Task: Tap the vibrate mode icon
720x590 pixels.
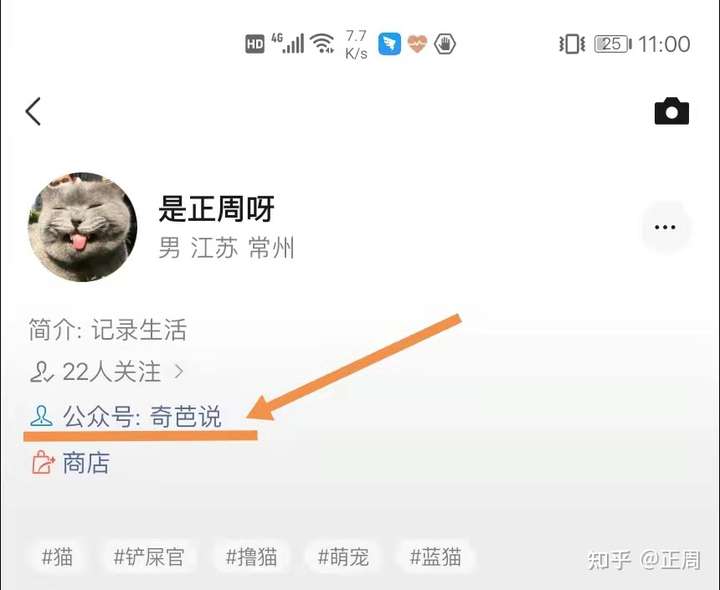Action: tap(572, 44)
